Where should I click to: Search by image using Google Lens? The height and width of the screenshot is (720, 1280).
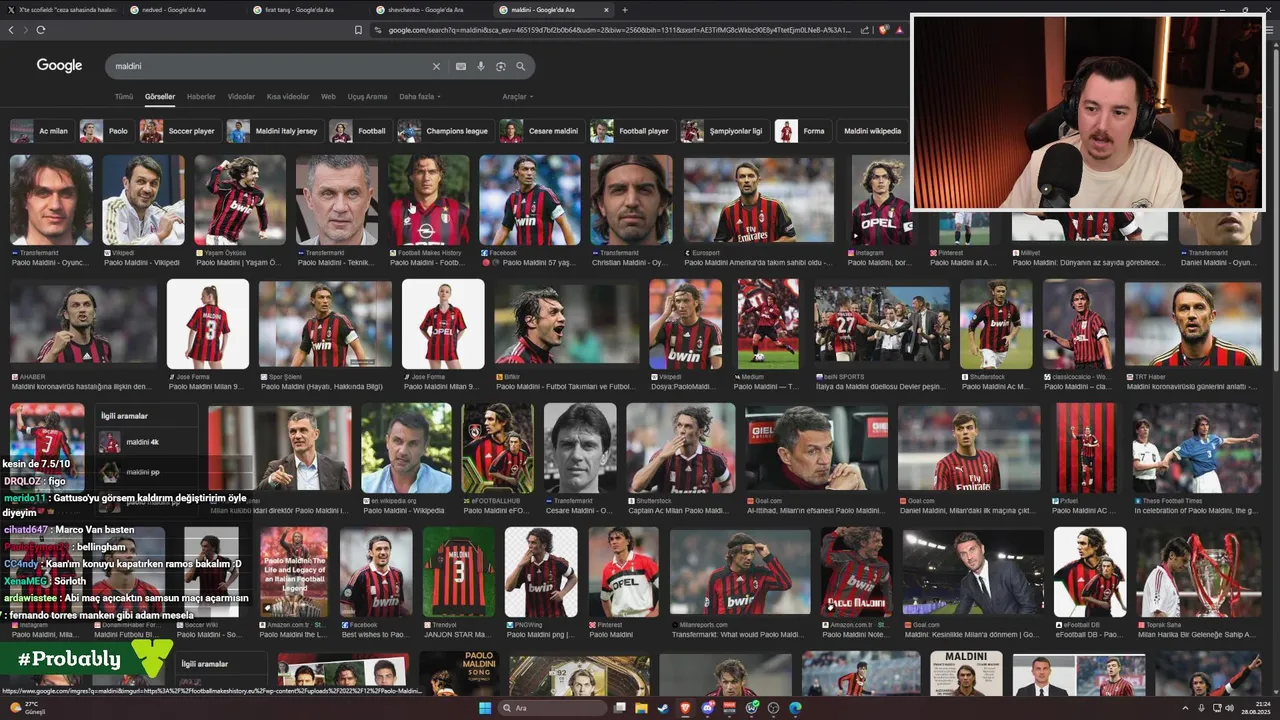[501, 66]
